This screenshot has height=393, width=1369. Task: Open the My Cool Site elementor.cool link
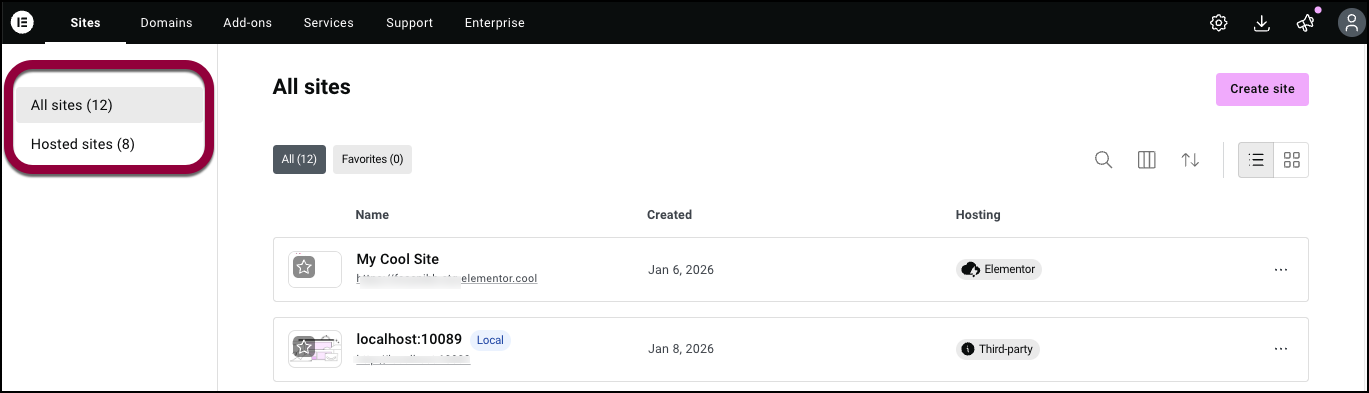click(447, 279)
